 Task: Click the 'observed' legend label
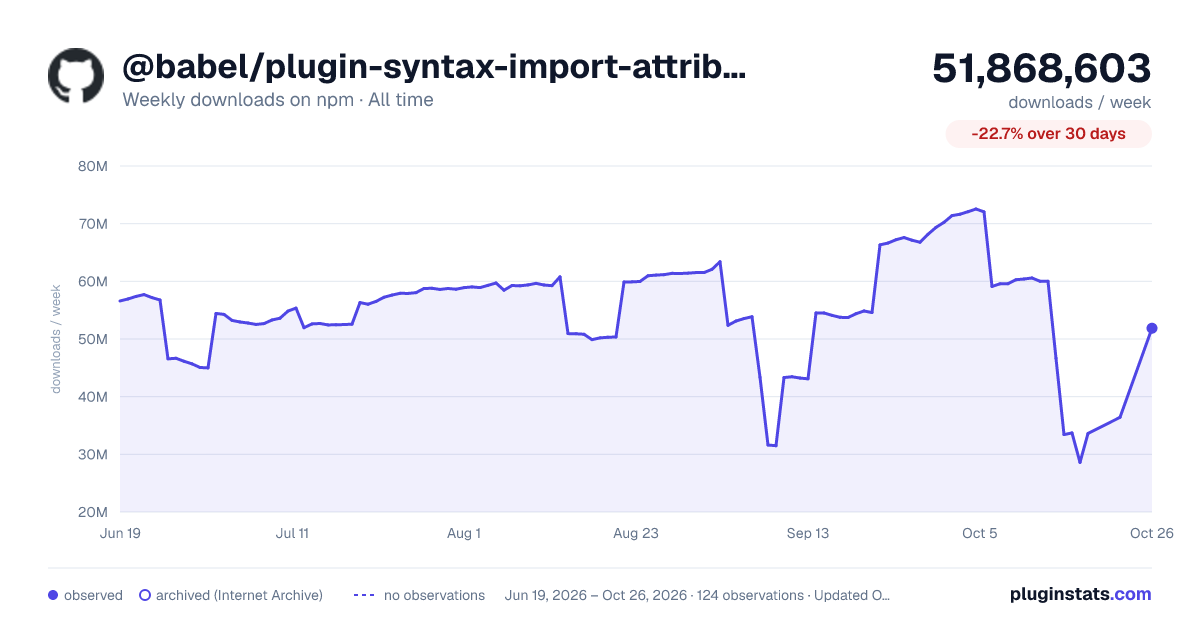coord(93,595)
